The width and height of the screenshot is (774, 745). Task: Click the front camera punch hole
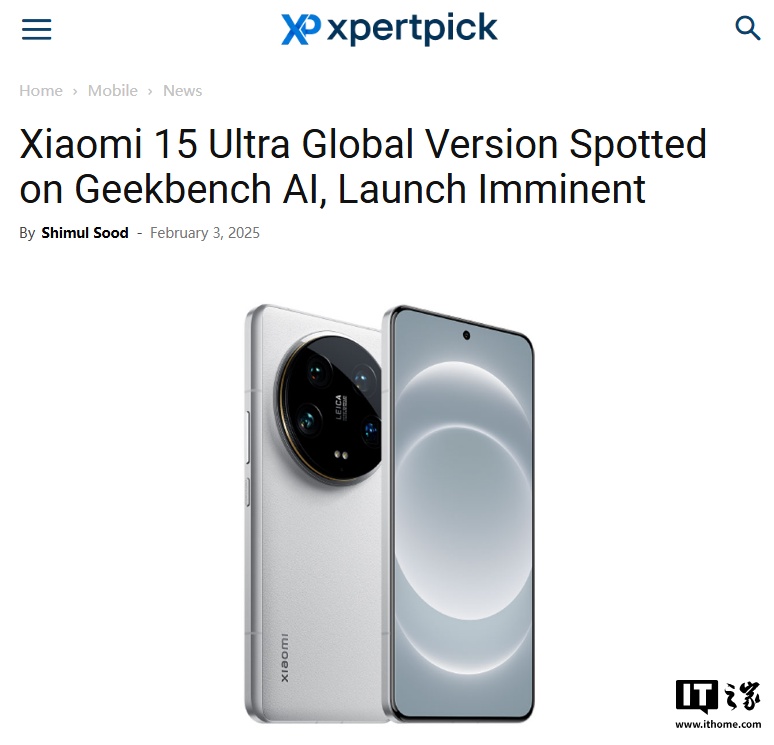(x=466, y=336)
